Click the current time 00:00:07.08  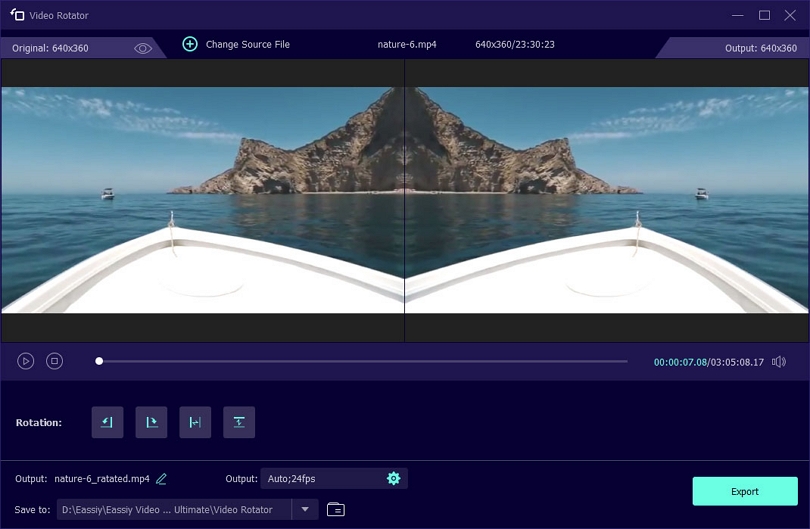click(x=680, y=362)
